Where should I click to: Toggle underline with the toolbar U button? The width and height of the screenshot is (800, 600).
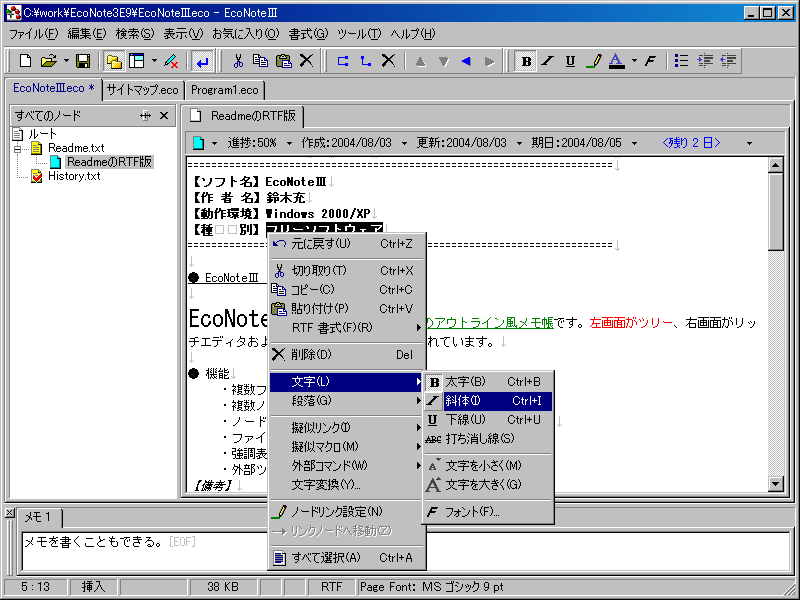(570, 61)
